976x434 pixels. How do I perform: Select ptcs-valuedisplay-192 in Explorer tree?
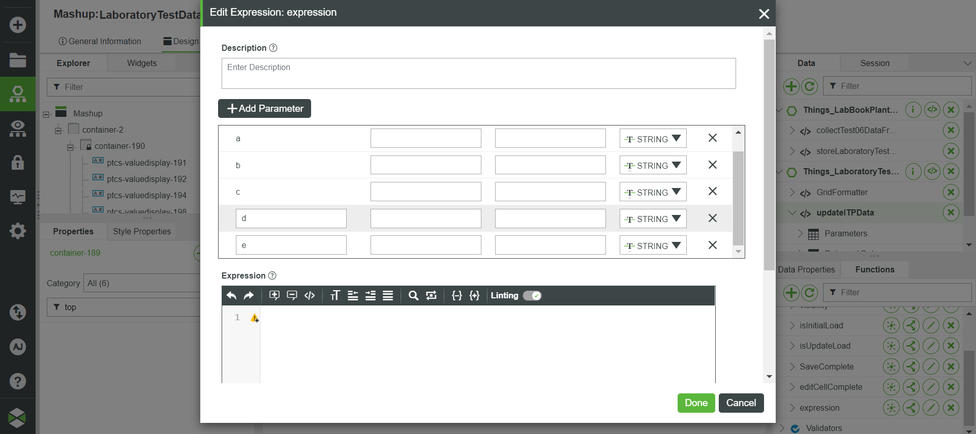tap(146, 179)
